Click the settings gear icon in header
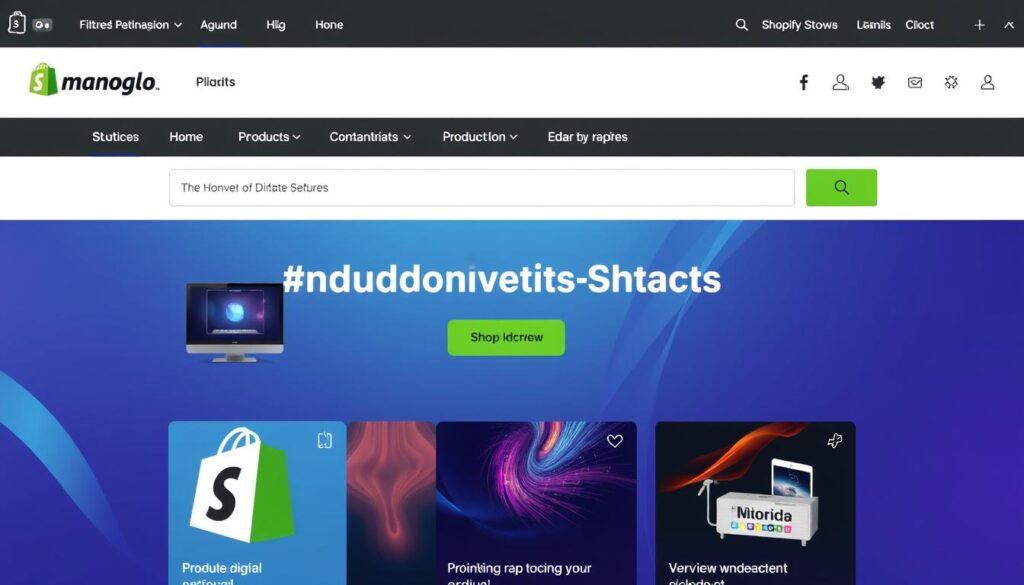The image size is (1024, 585). tap(951, 82)
